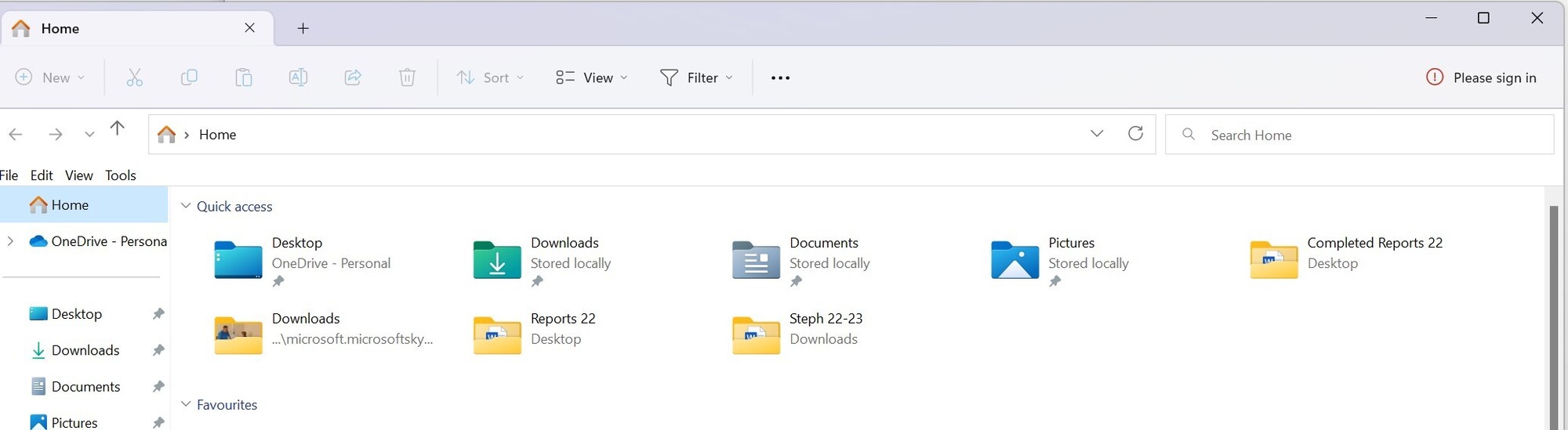Click pin icon beside sidebar Downloads

[x=158, y=350]
